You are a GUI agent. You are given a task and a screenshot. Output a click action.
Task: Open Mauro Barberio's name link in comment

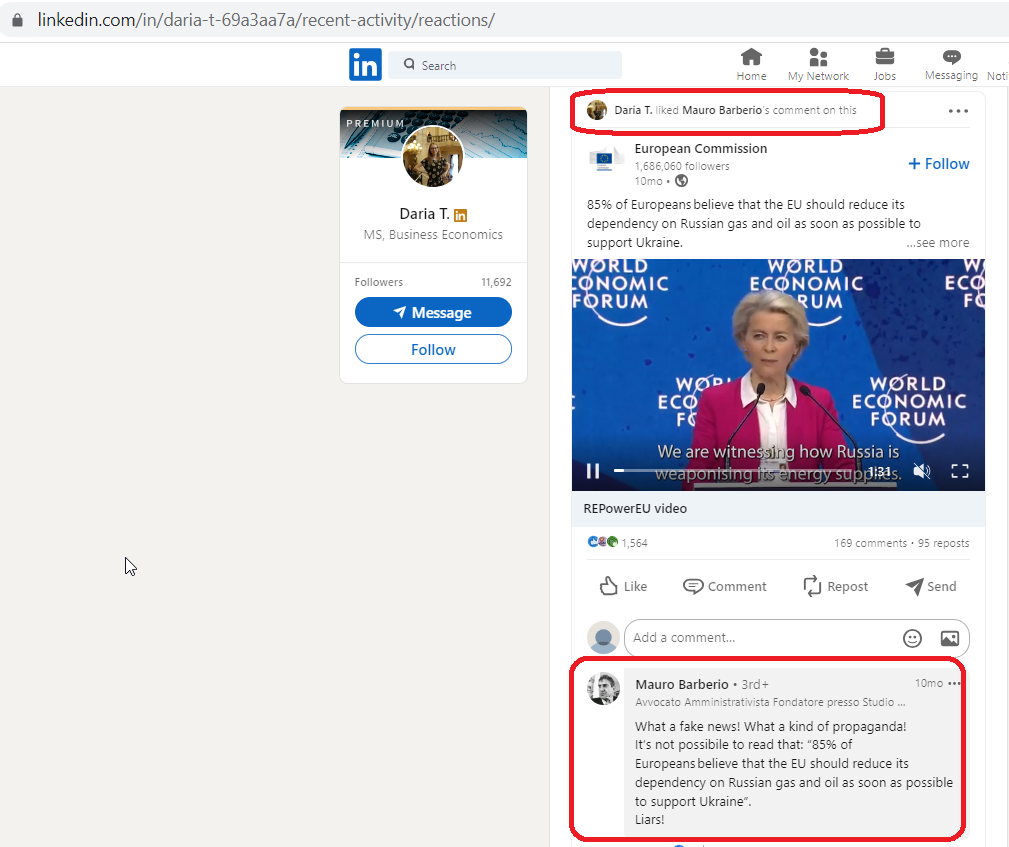682,684
